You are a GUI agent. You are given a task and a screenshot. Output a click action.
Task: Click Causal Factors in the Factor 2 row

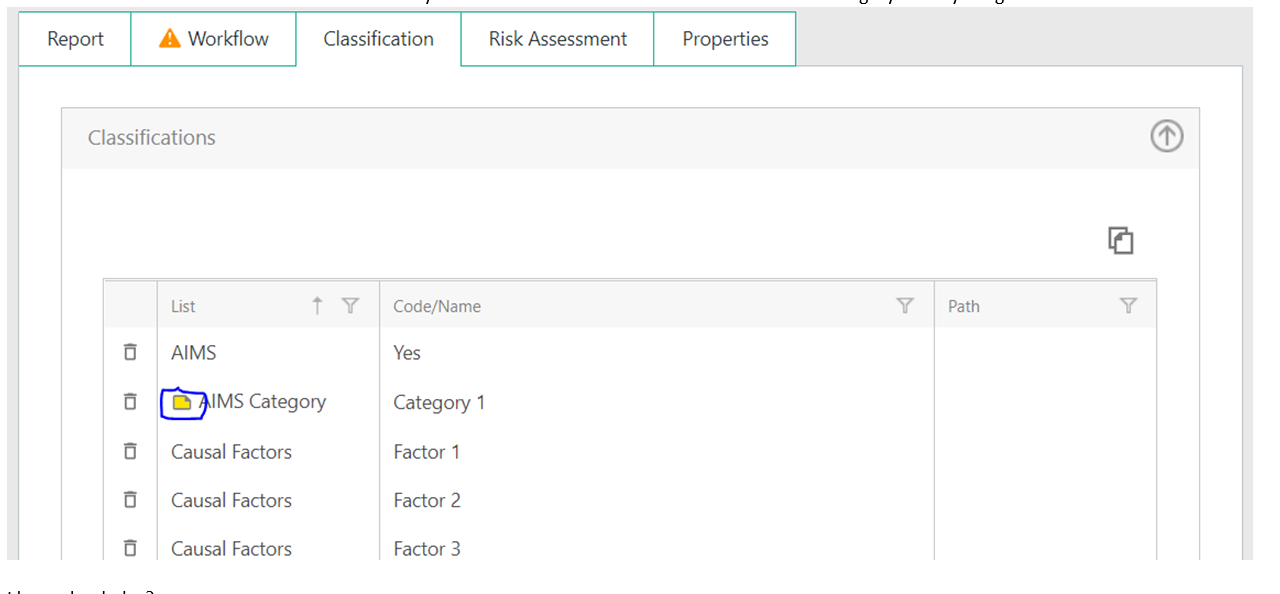(231, 500)
